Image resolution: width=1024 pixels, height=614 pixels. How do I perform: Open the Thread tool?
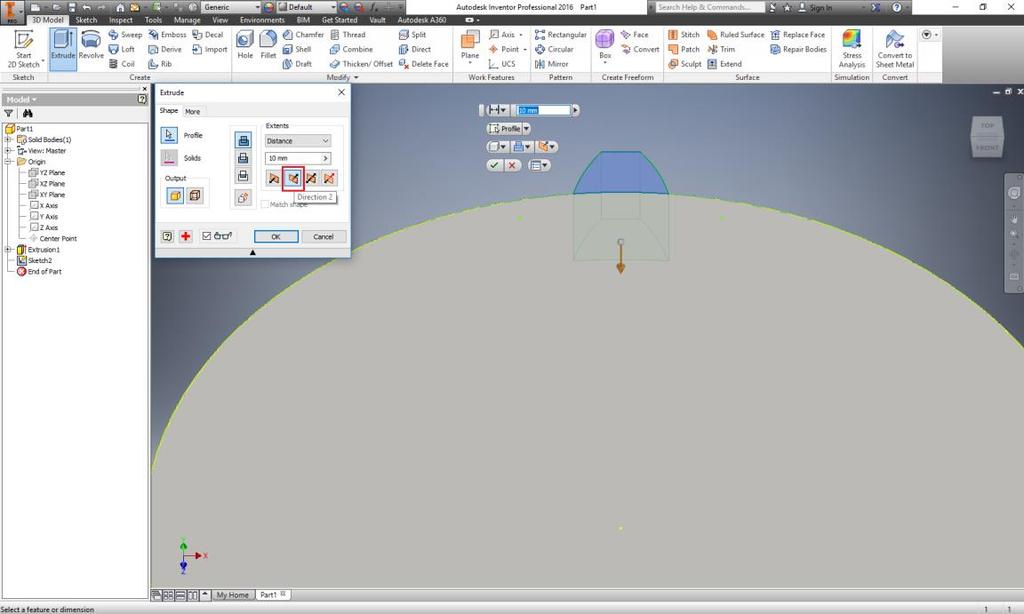click(348, 35)
